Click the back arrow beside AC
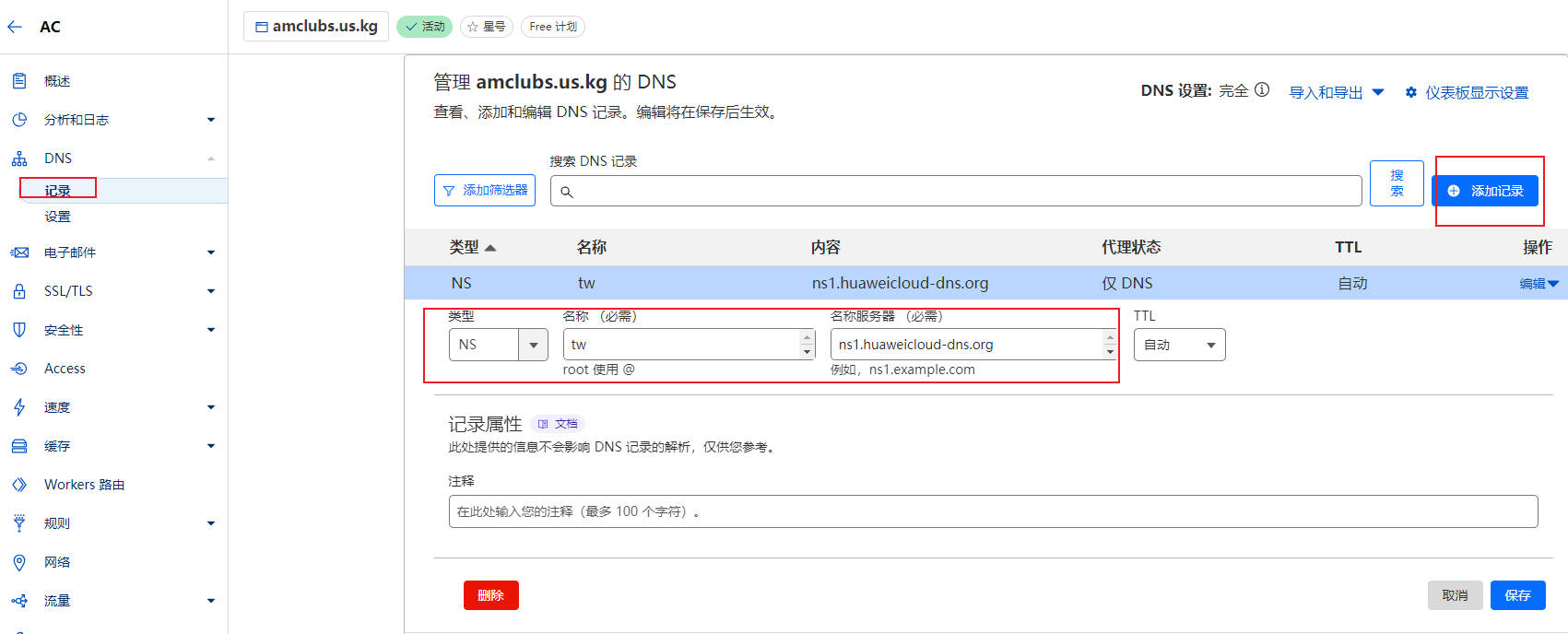Viewport: 1568px width, 634px height. click(15, 27)
